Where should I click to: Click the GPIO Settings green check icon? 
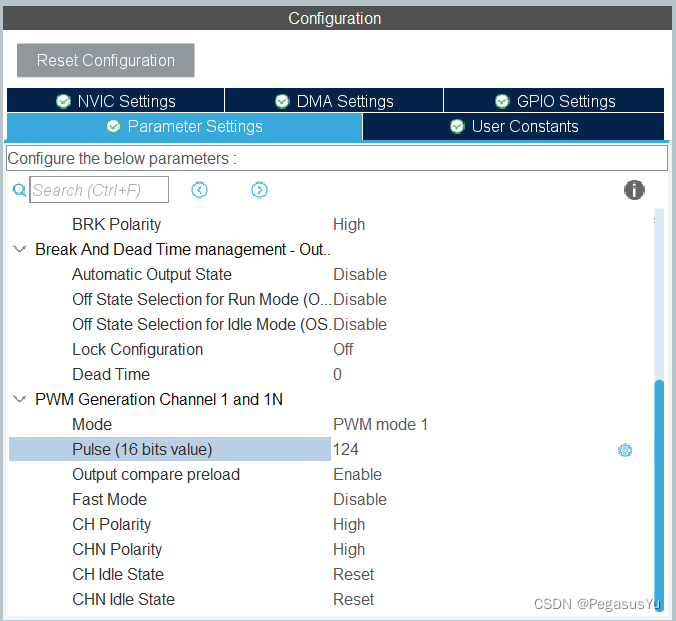(x=503, y=101)
